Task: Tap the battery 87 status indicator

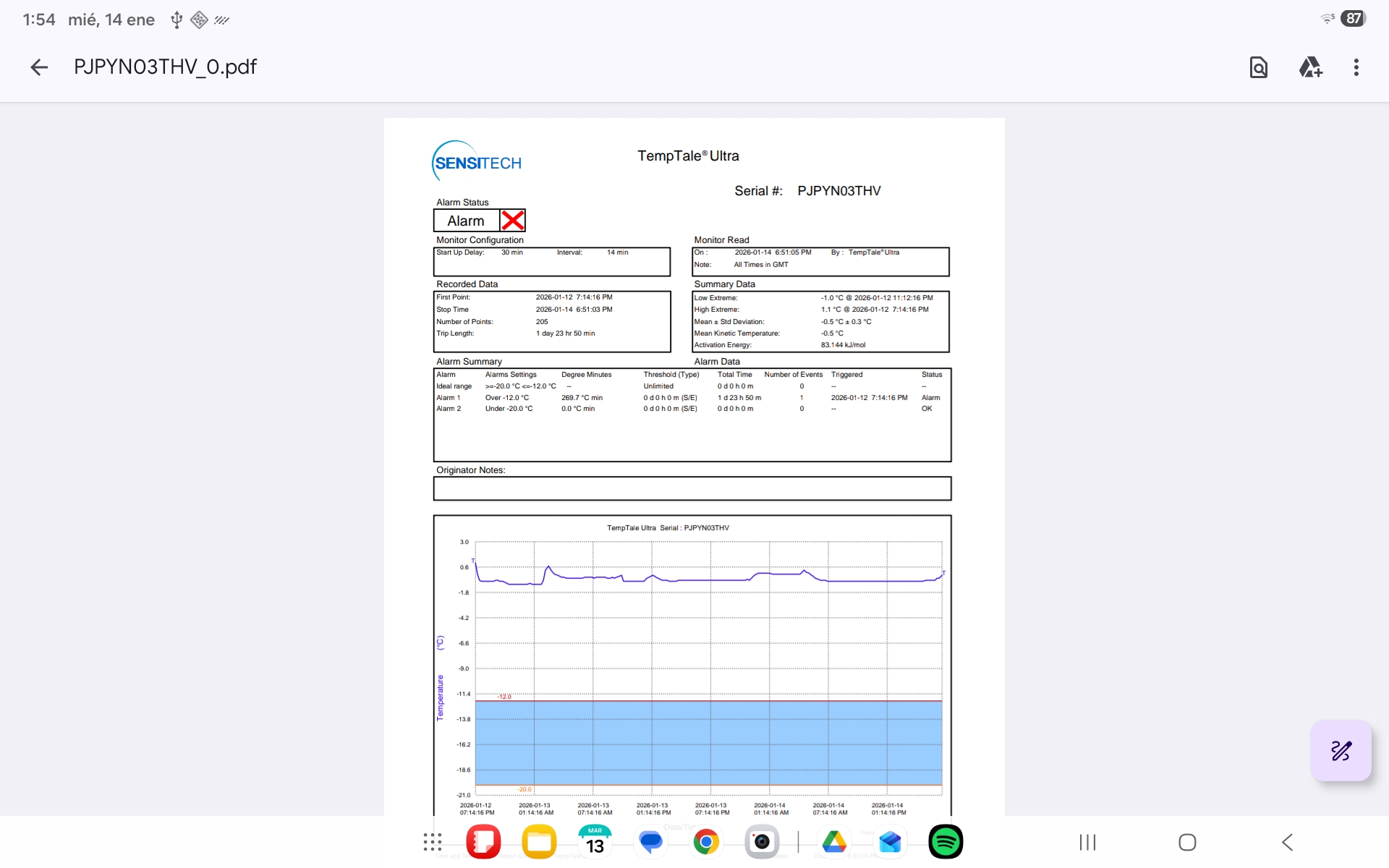Action: [x=1353, y=19]
